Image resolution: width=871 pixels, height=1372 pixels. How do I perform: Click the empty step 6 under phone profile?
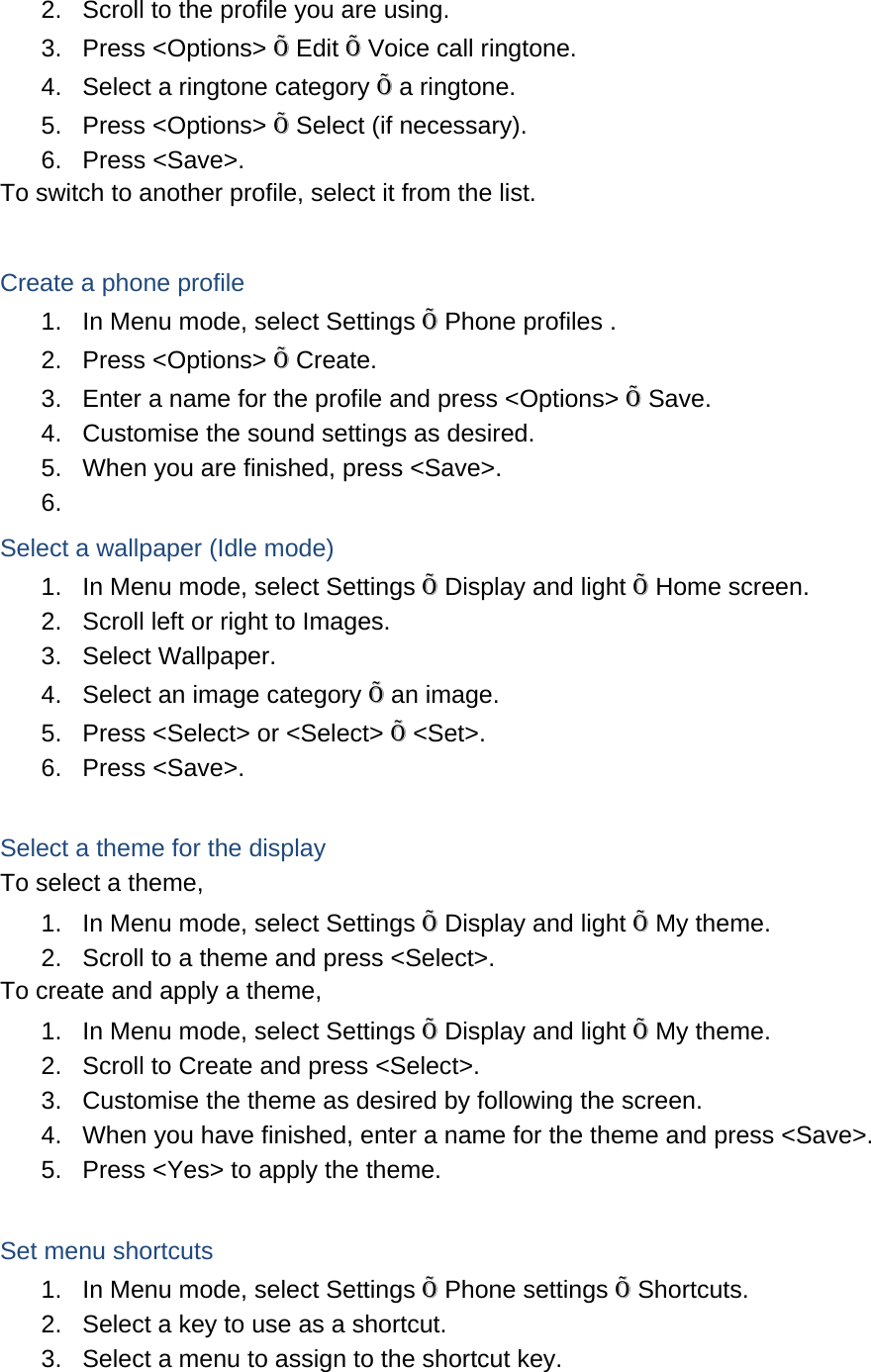pos(51,503)
